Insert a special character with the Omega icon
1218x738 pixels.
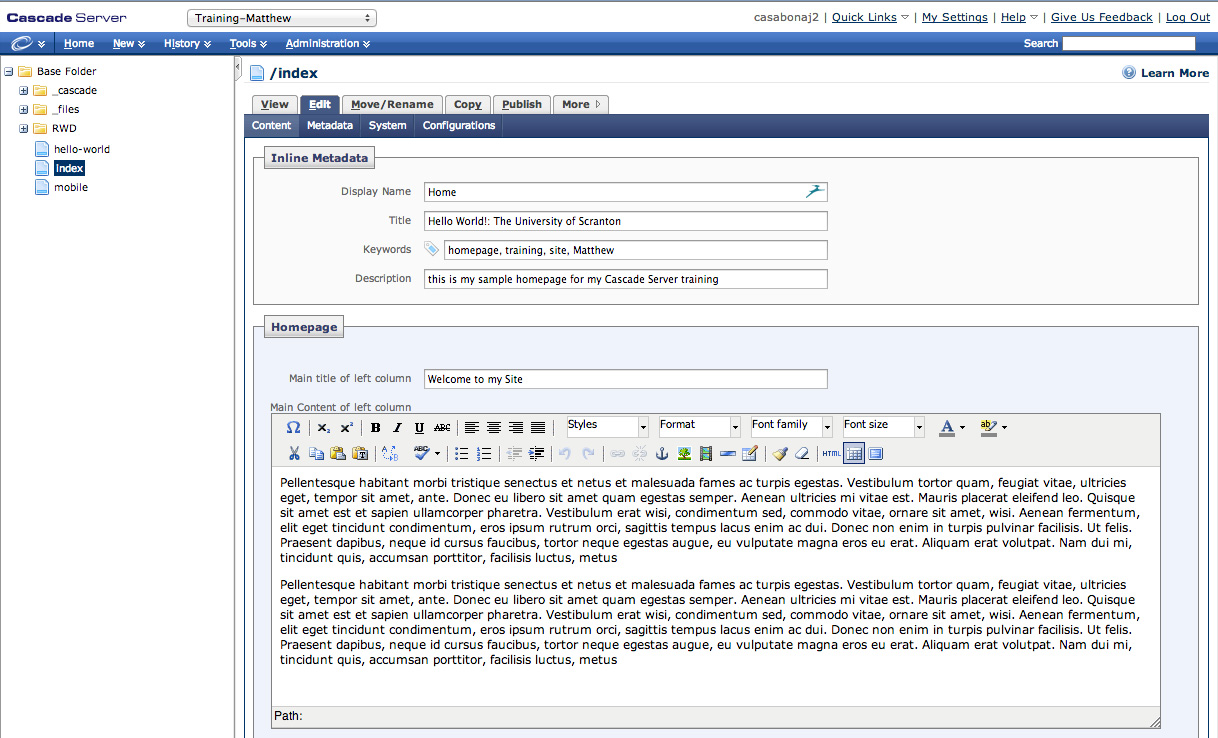point(293,427)
